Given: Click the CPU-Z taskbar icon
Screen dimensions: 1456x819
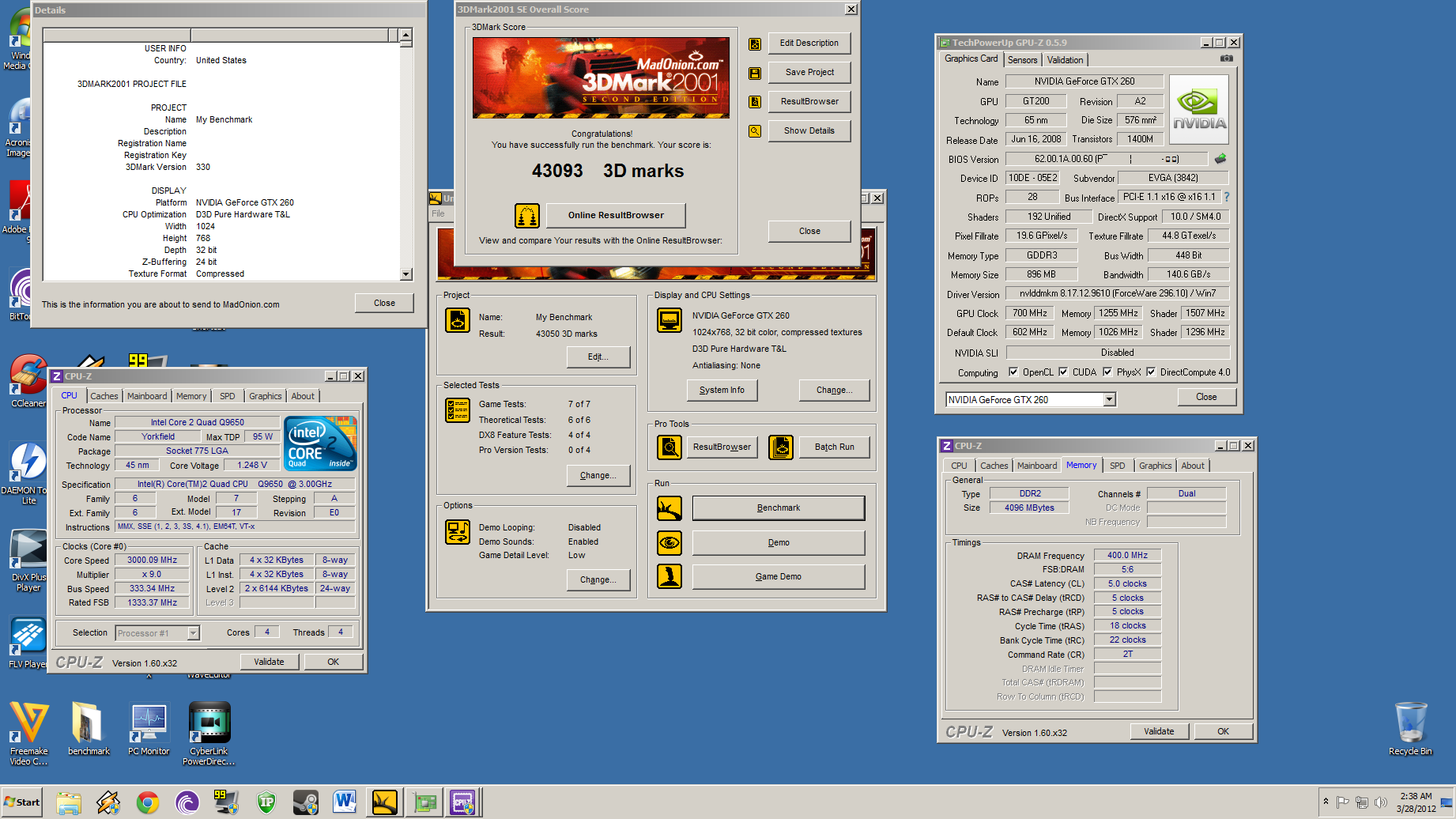Looking at the screenshot, I should tap(463, 803).
